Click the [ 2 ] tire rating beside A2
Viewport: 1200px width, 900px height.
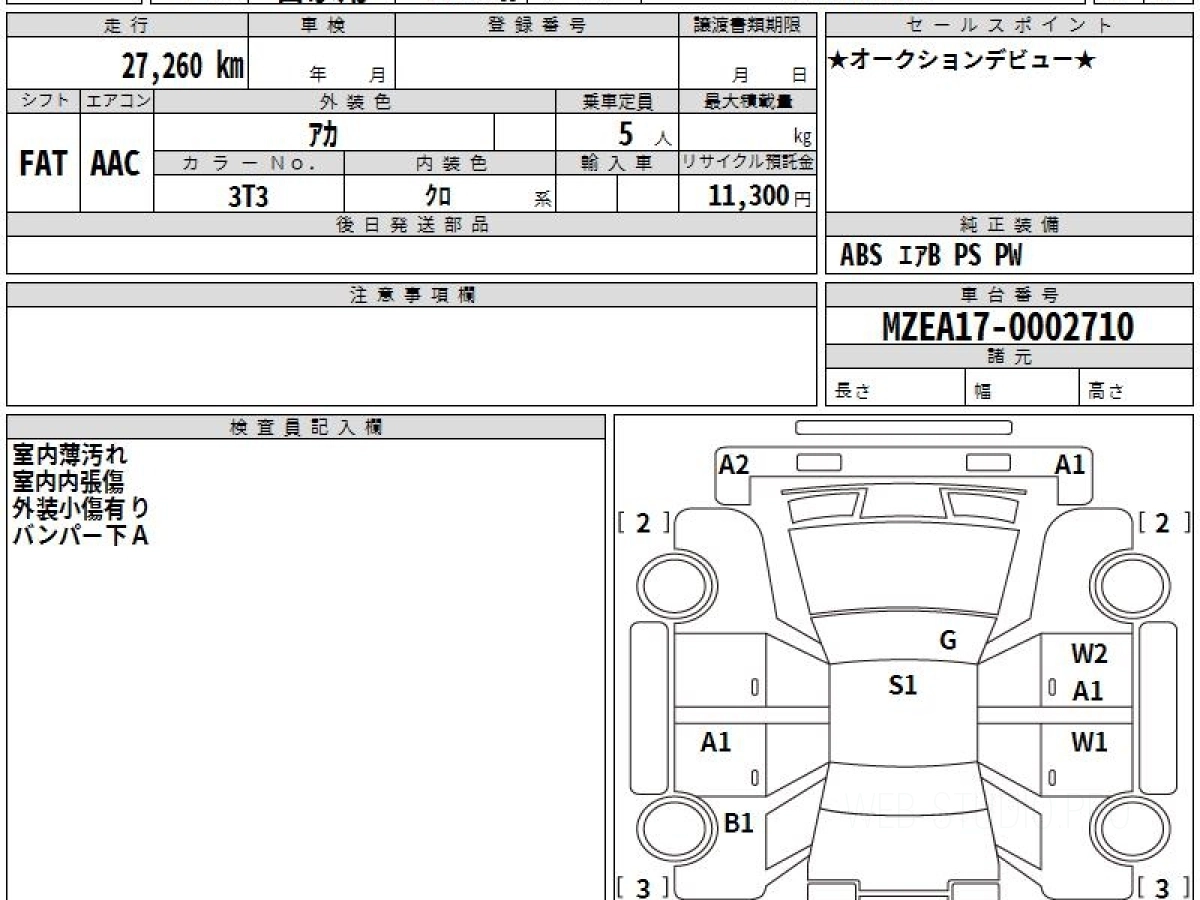pyautogui.click(x=644, y=523)
